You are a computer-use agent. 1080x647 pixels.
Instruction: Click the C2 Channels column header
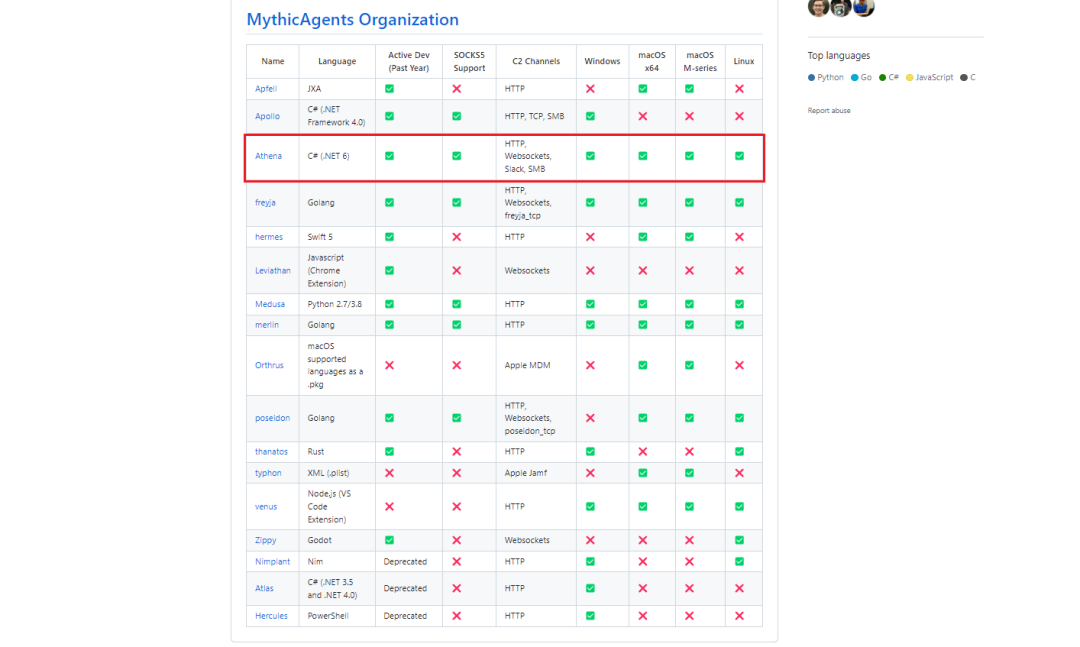536,61
